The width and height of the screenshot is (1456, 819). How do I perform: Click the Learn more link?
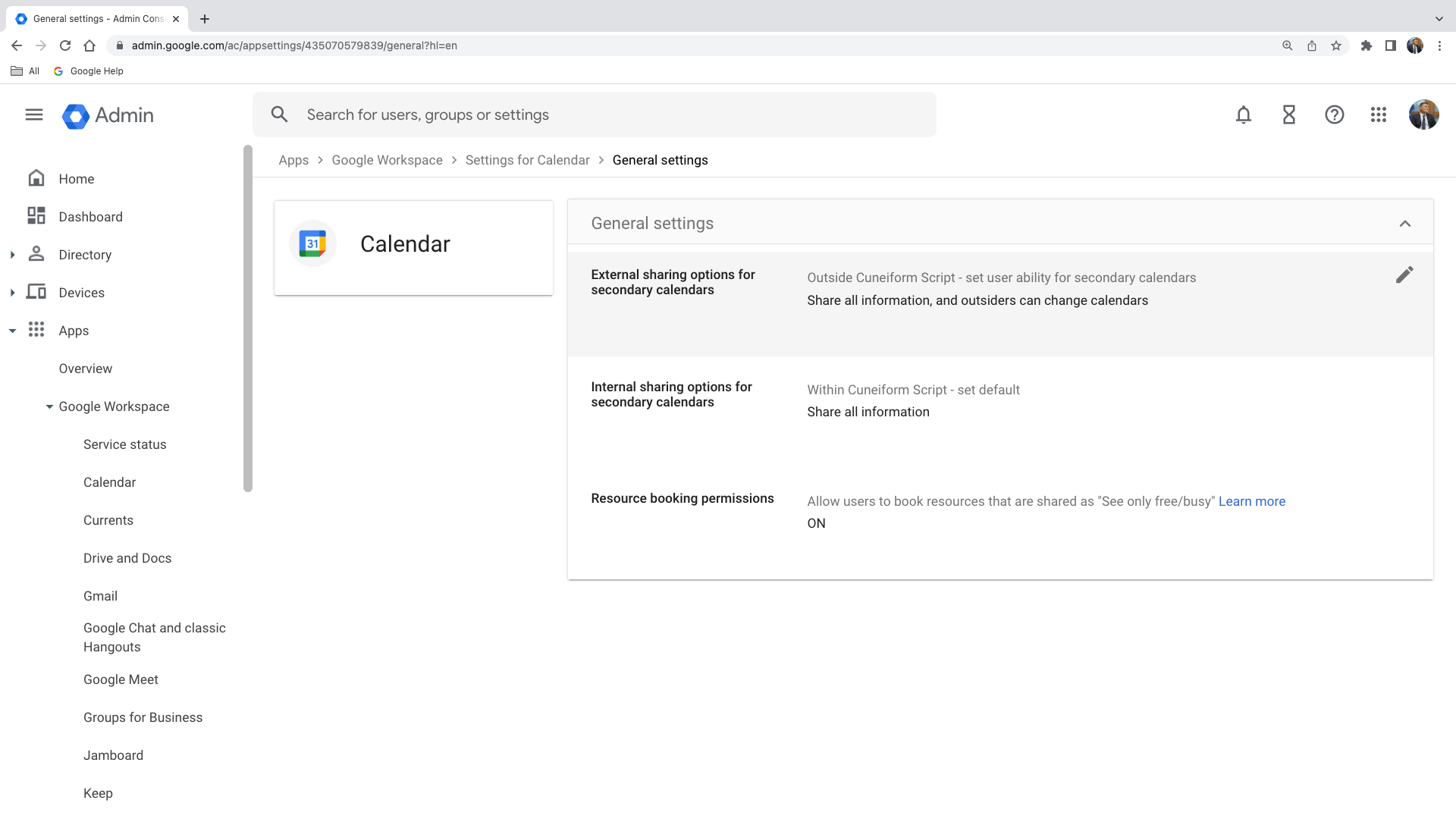[x=1251, y=501]
